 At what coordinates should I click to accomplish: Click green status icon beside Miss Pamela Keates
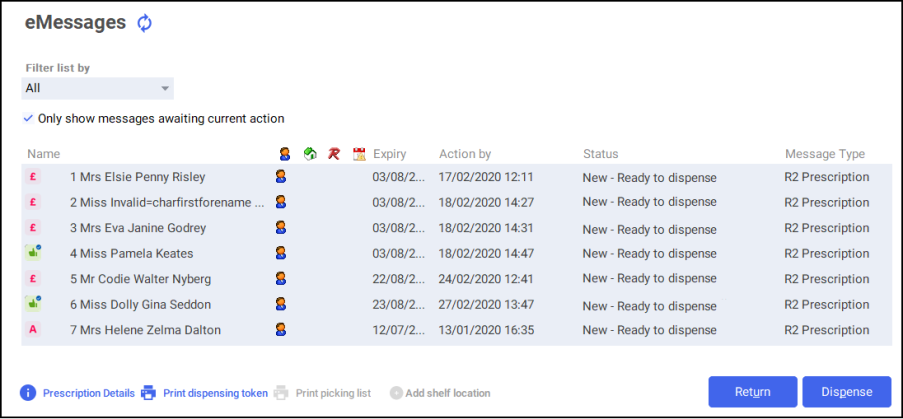[34, 253]
